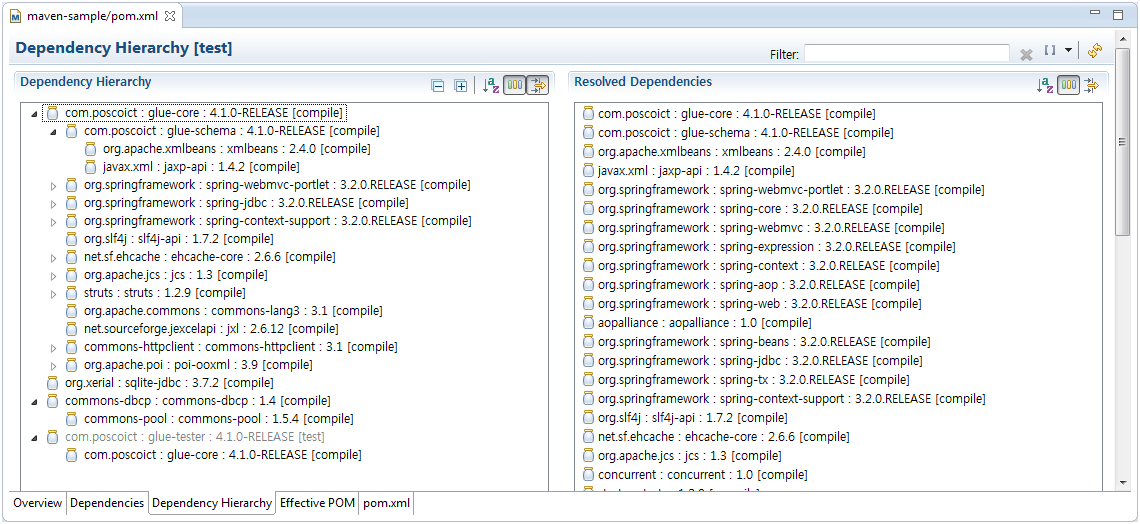Collapse the glue-schema 4.1.0-RELEASE node

click(x=53, y=132)
